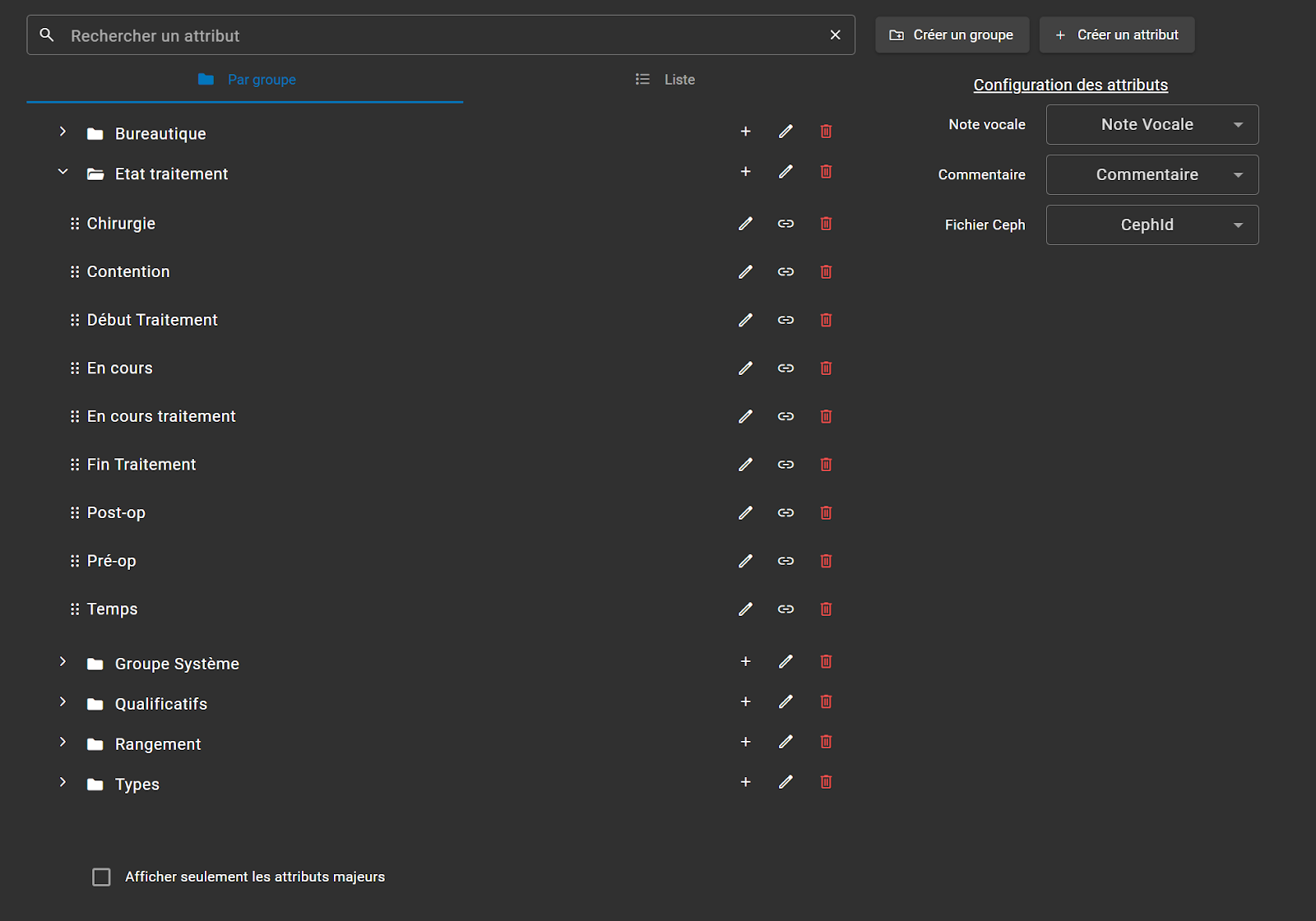Click link icon for Début Traitement
Viewport: 1316px width, 921px height.
tap(785, 320)
